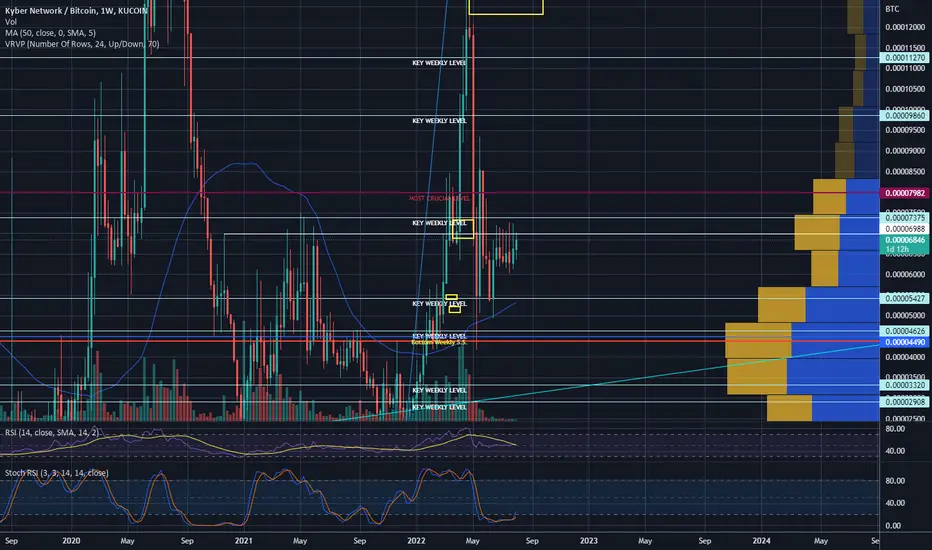The image size is (932, 550).
Task: Open the RSI (14, close, SMA, 14, 2) legend
Action: point(52,432)
